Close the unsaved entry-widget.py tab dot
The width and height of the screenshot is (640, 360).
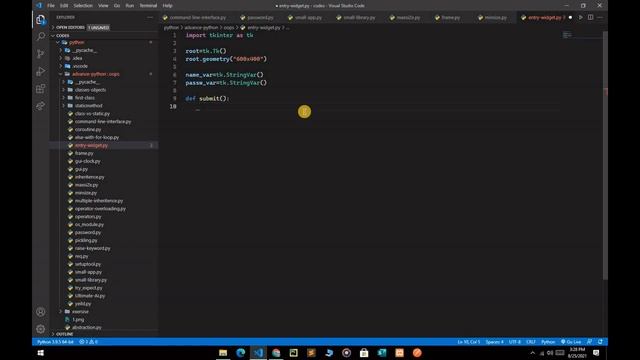tap(570, 18)
